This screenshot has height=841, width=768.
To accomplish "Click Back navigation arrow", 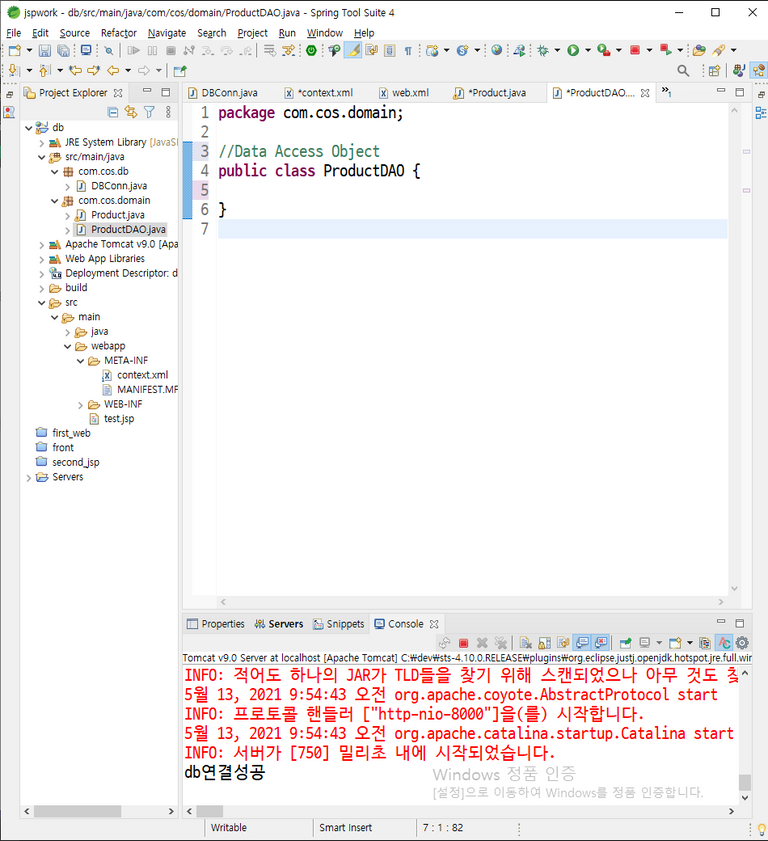I will (113, 70).
